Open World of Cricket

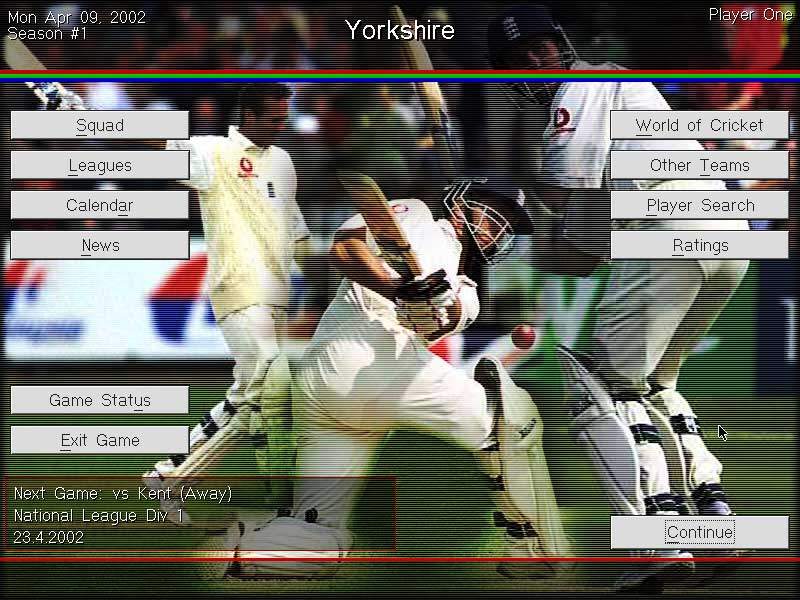699,125
